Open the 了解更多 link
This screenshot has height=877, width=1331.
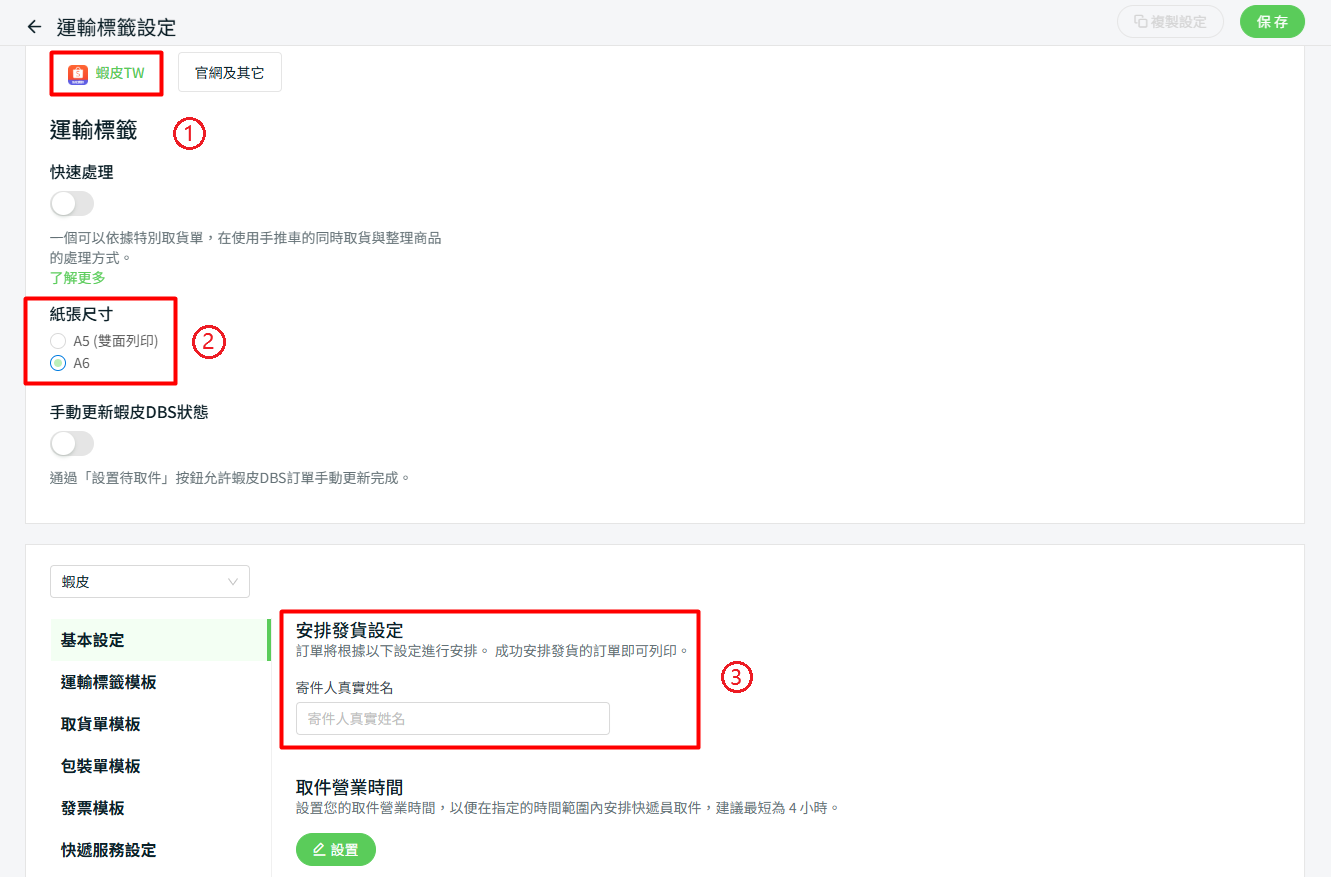(x=77, y=278)
